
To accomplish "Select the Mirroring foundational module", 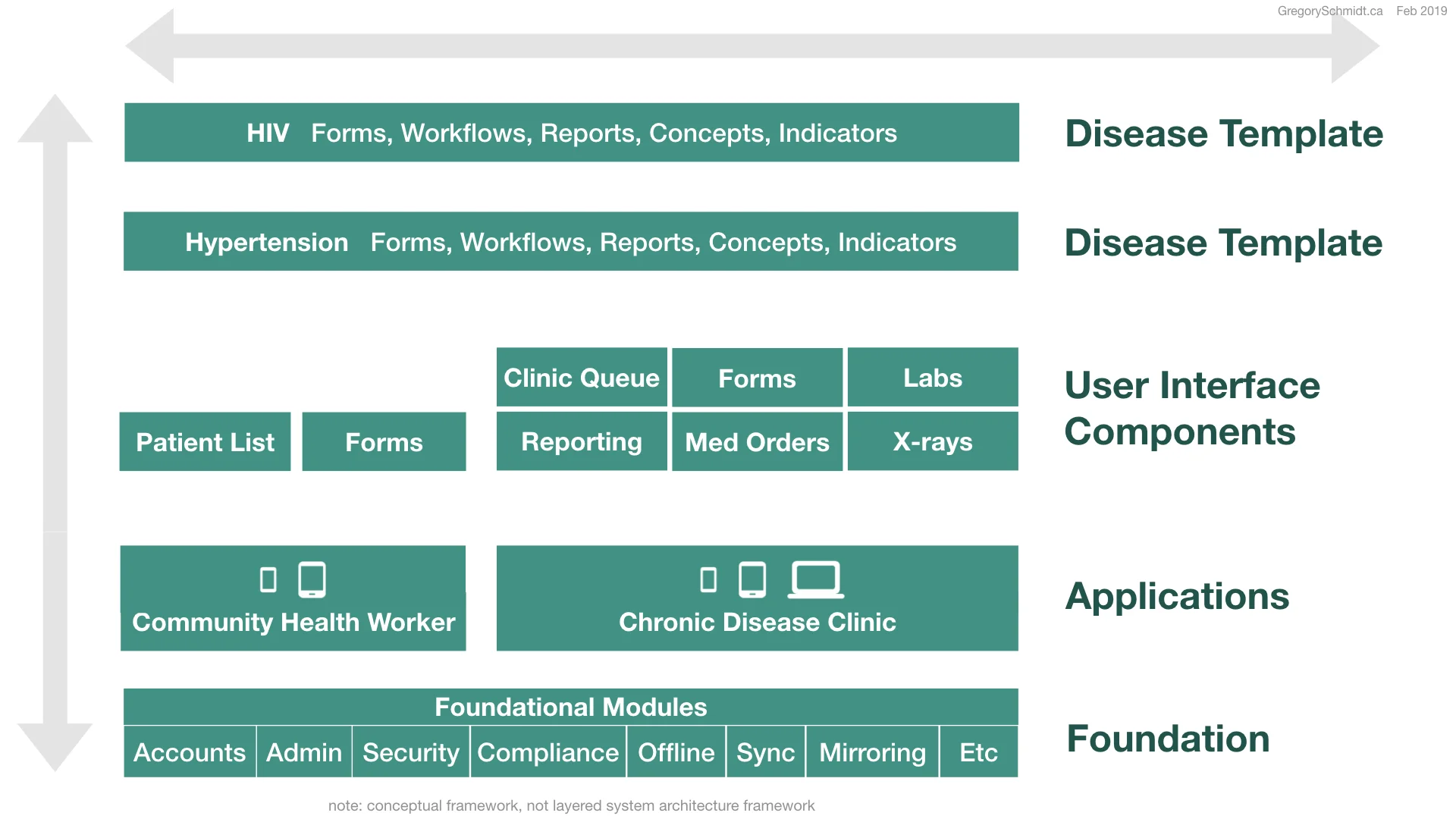I will [x=872, y=752].
